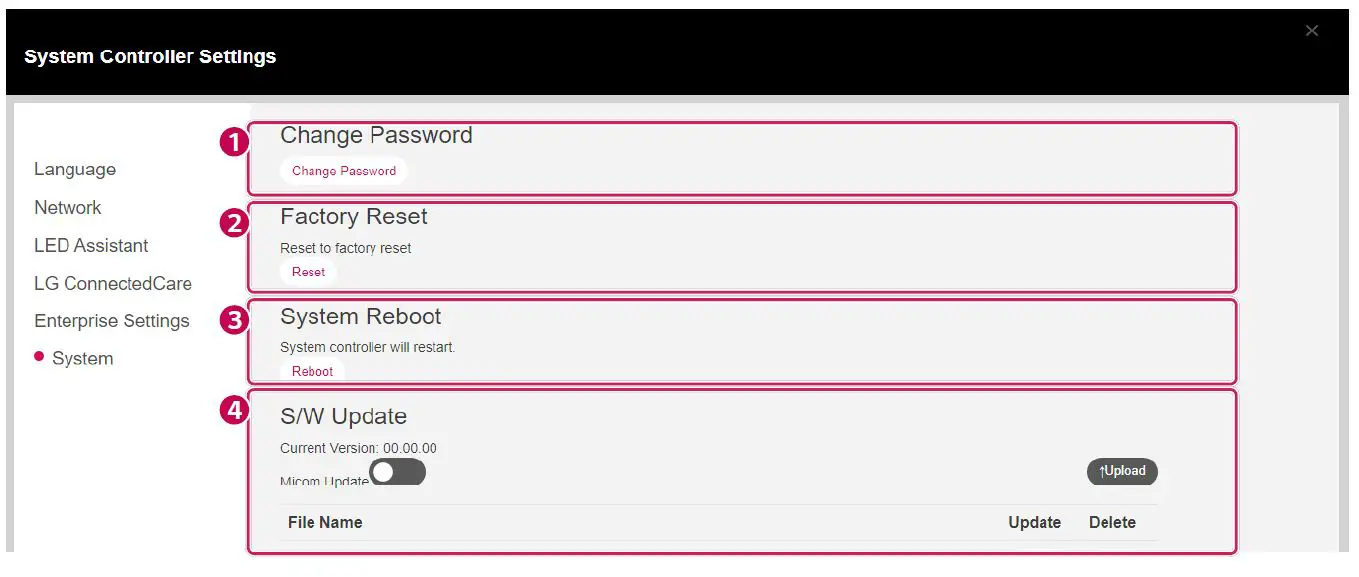This screenshot has width=1359, height=577.
Task: Click the numbered marker 4 badge
Action: coord(233,410)
